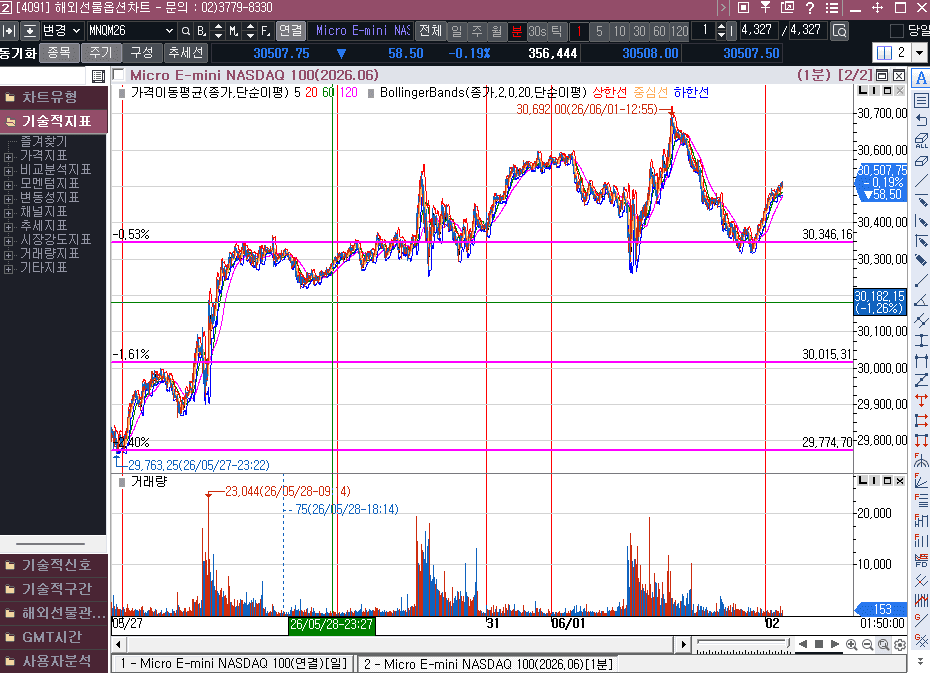This screenshot has height=673, width=930.
Task: Expand the 채널지표 tree node
Action: [x=8, y=213]
